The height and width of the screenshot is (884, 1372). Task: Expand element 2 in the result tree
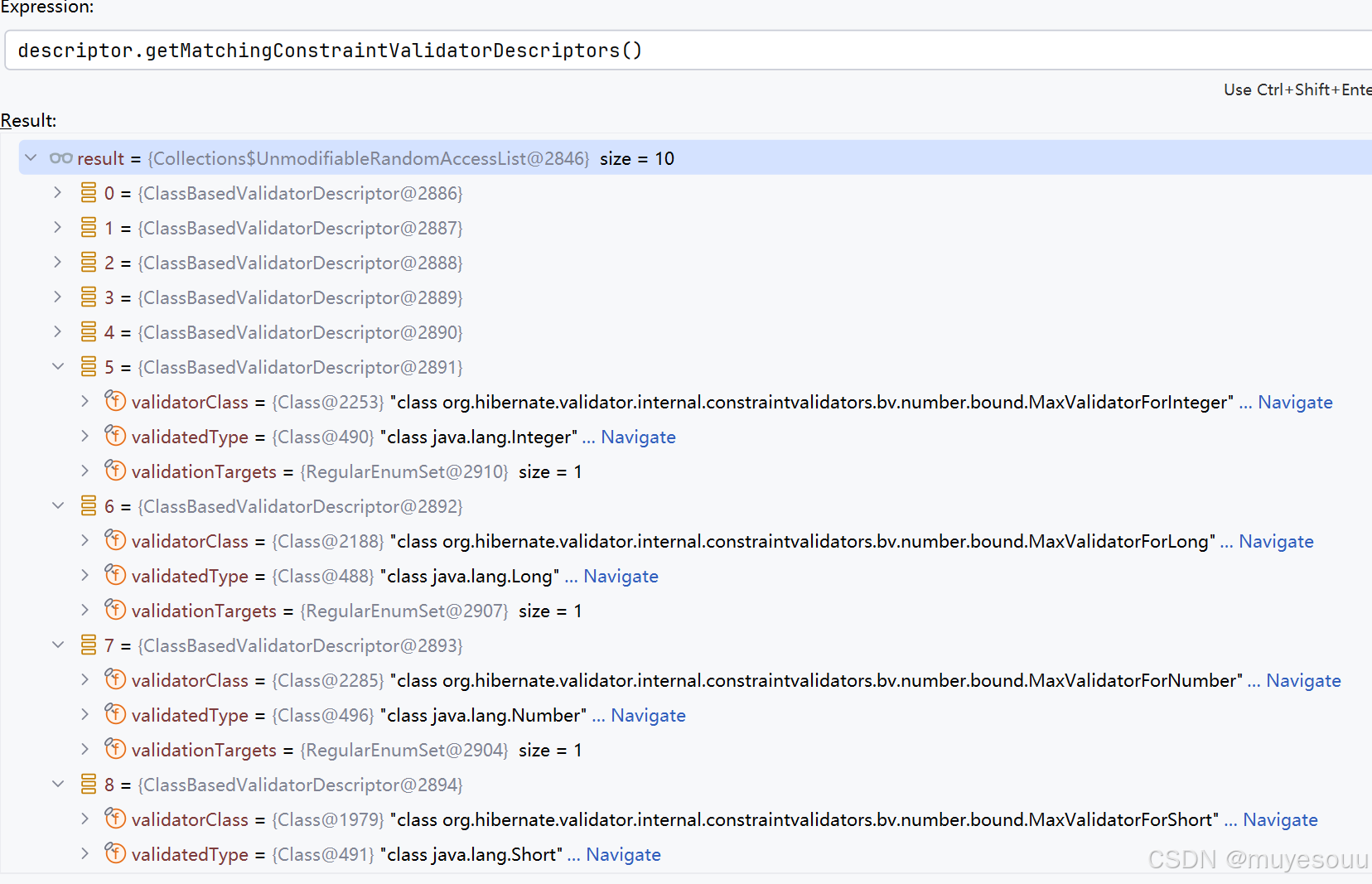tap(57, 262)
